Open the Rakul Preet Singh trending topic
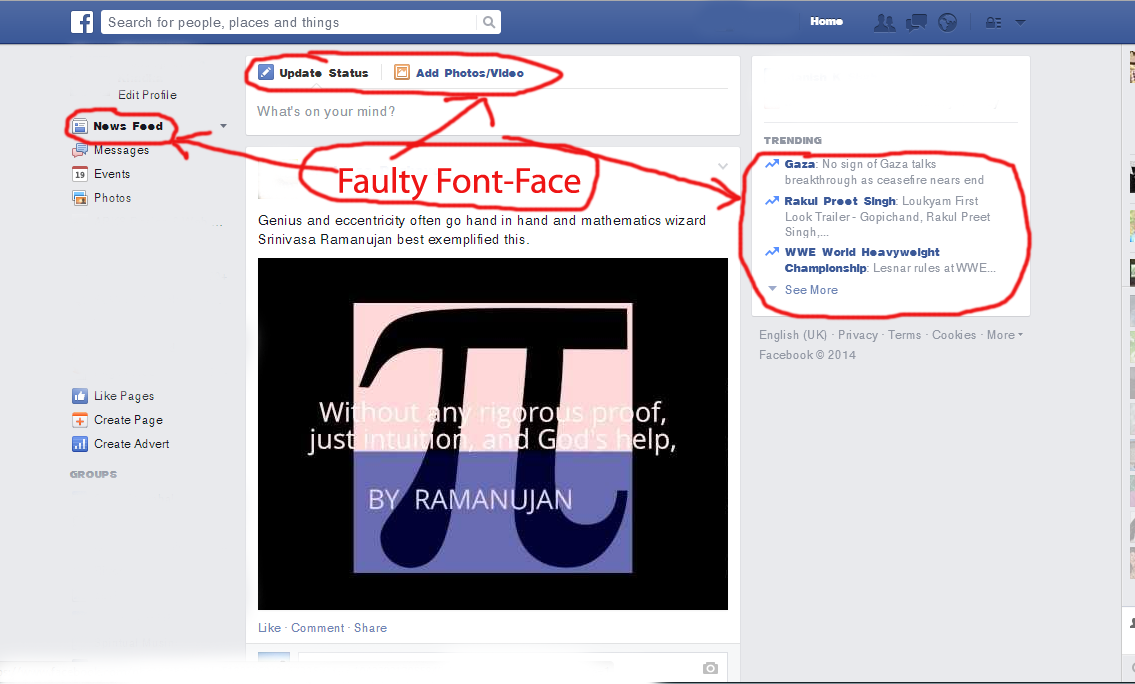The image size is (1135, 684). point(840,201)
